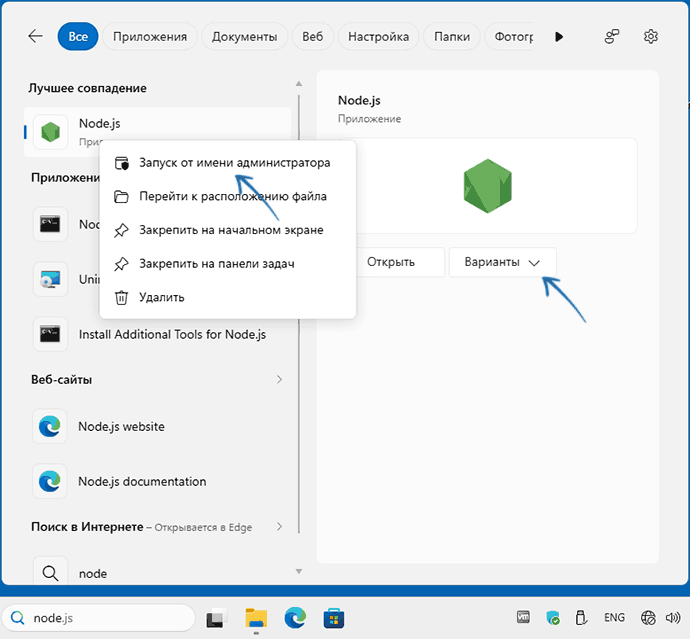Open volume control tray icon
This screenshot has height=639, width=690.
[673, 618]
